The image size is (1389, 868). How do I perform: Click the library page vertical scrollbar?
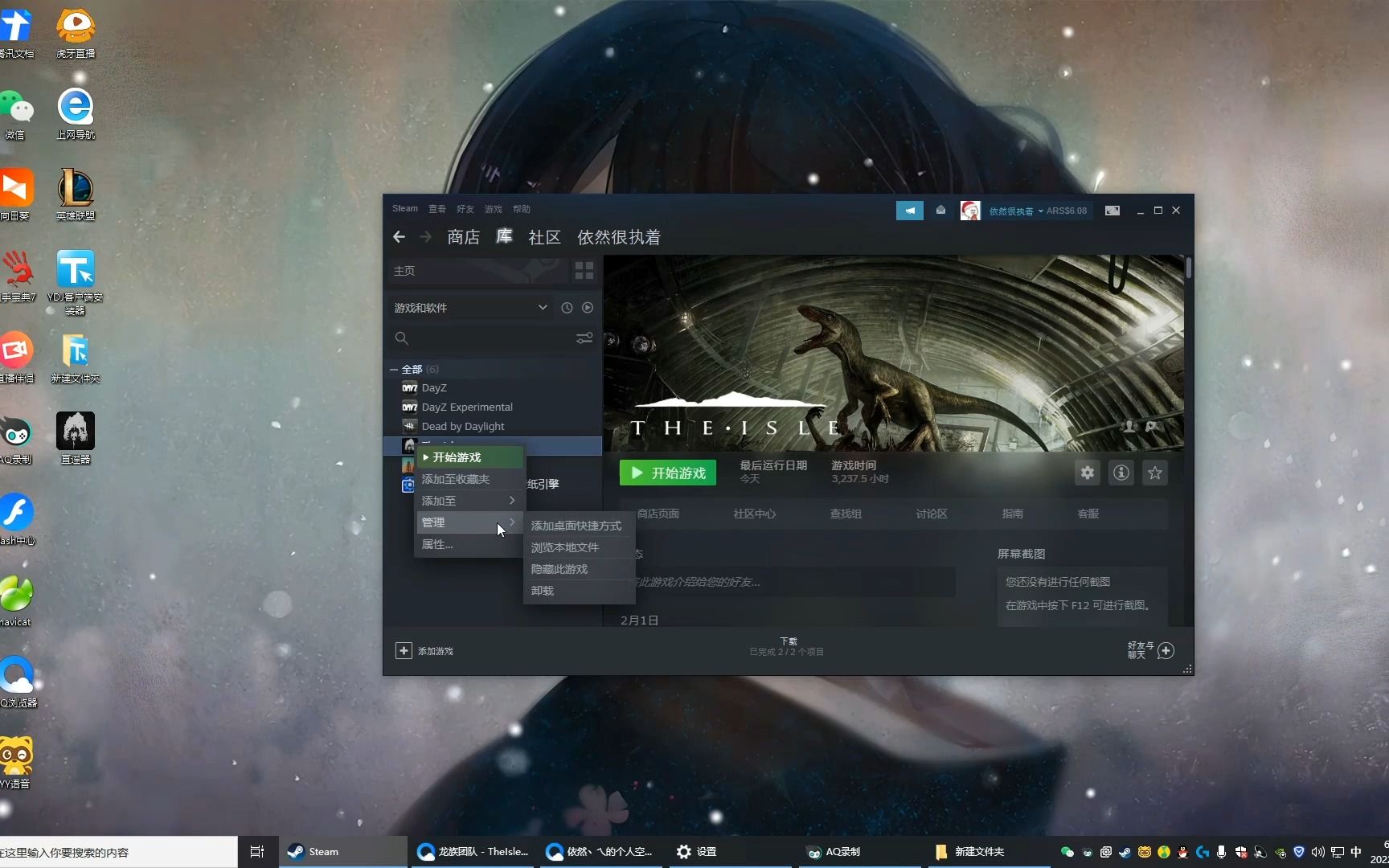pyautogui.click(x=1188, y=268)
